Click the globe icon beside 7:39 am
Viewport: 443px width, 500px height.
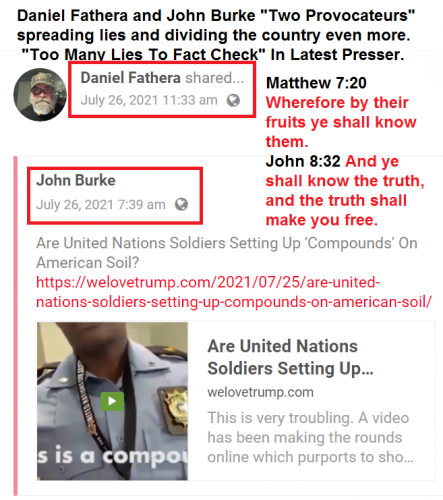181,204
